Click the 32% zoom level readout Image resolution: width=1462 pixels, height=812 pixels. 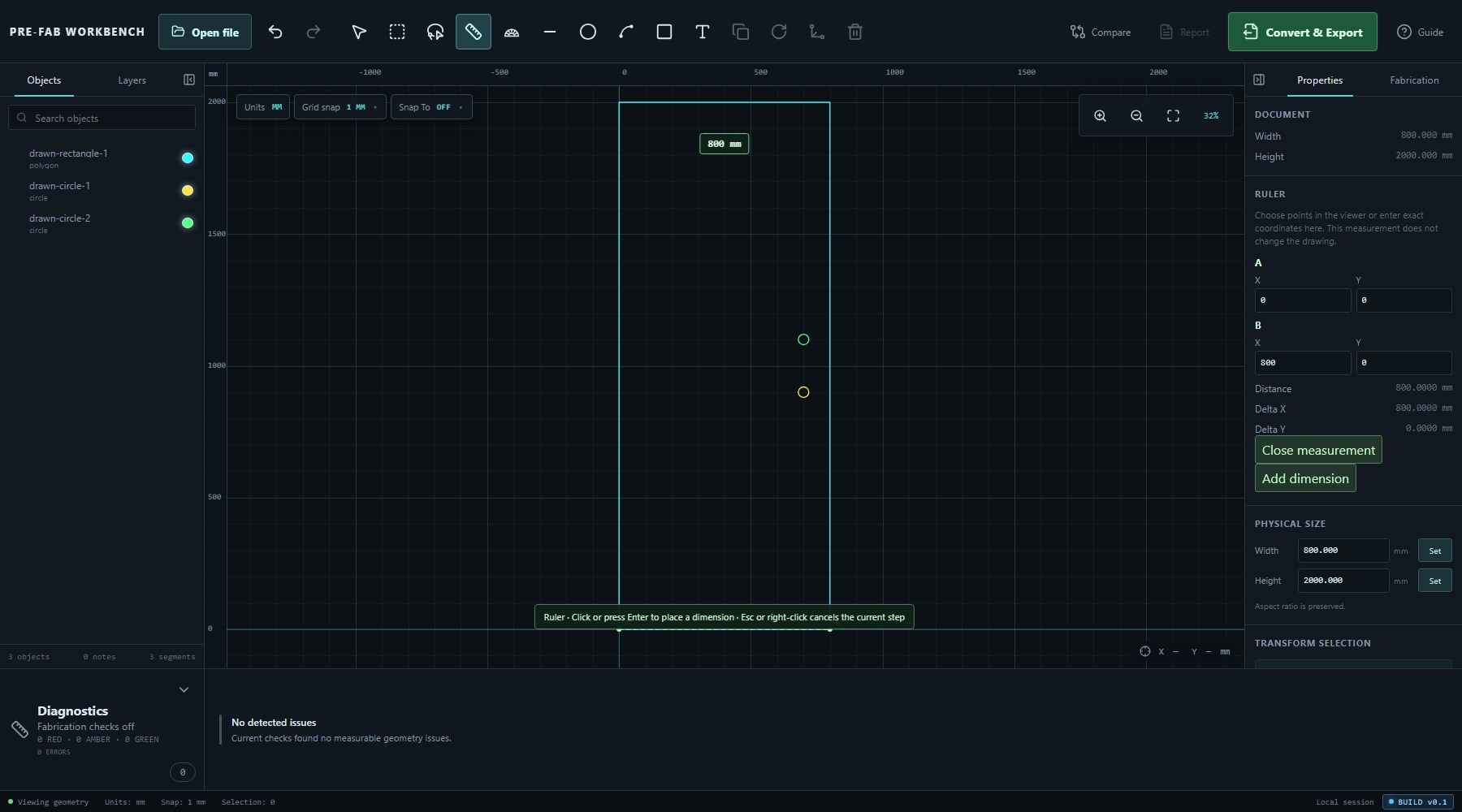[1211, 116]
